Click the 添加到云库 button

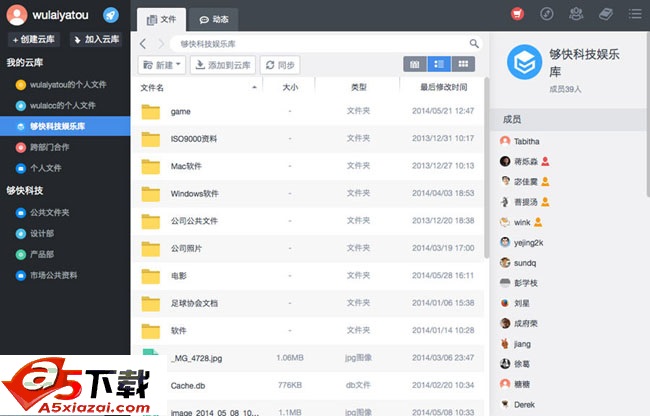point(223,65)
